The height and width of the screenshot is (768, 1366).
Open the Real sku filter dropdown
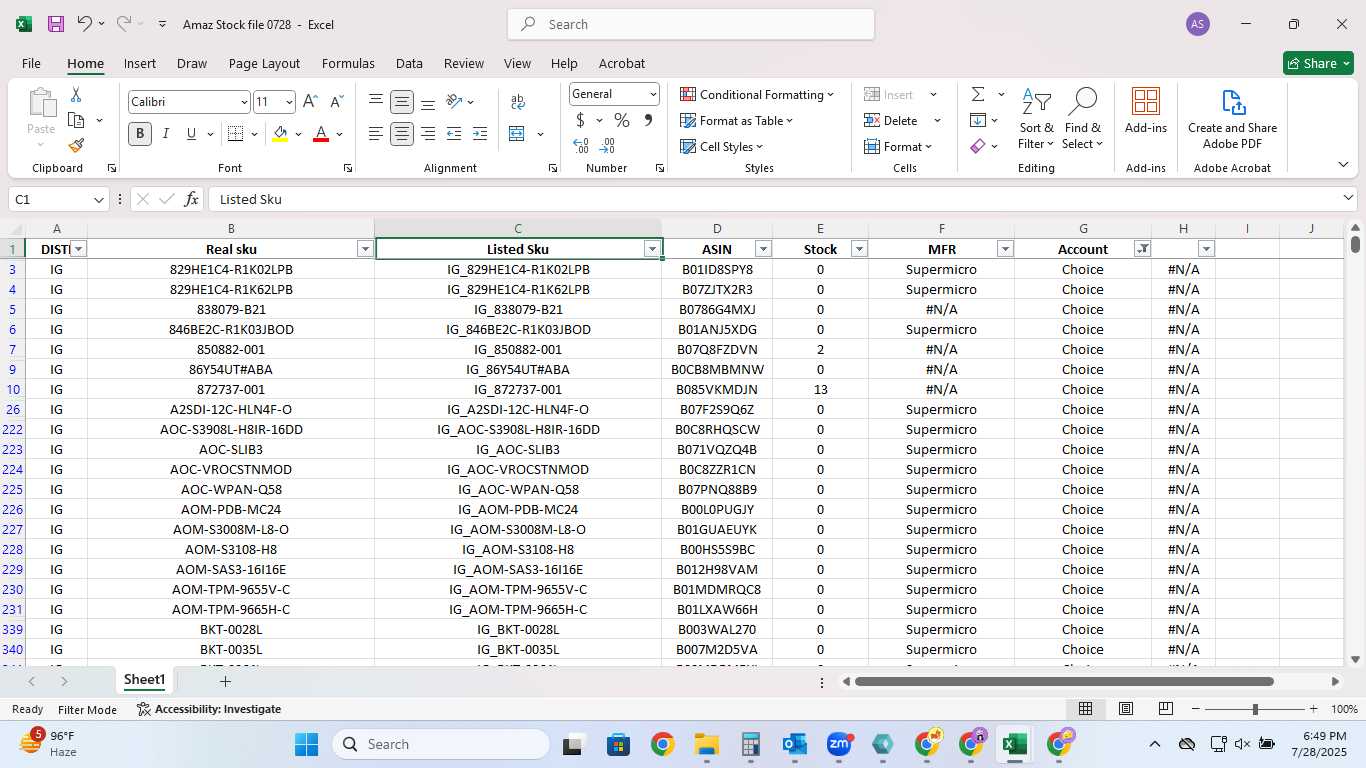[x=365, y=249]
